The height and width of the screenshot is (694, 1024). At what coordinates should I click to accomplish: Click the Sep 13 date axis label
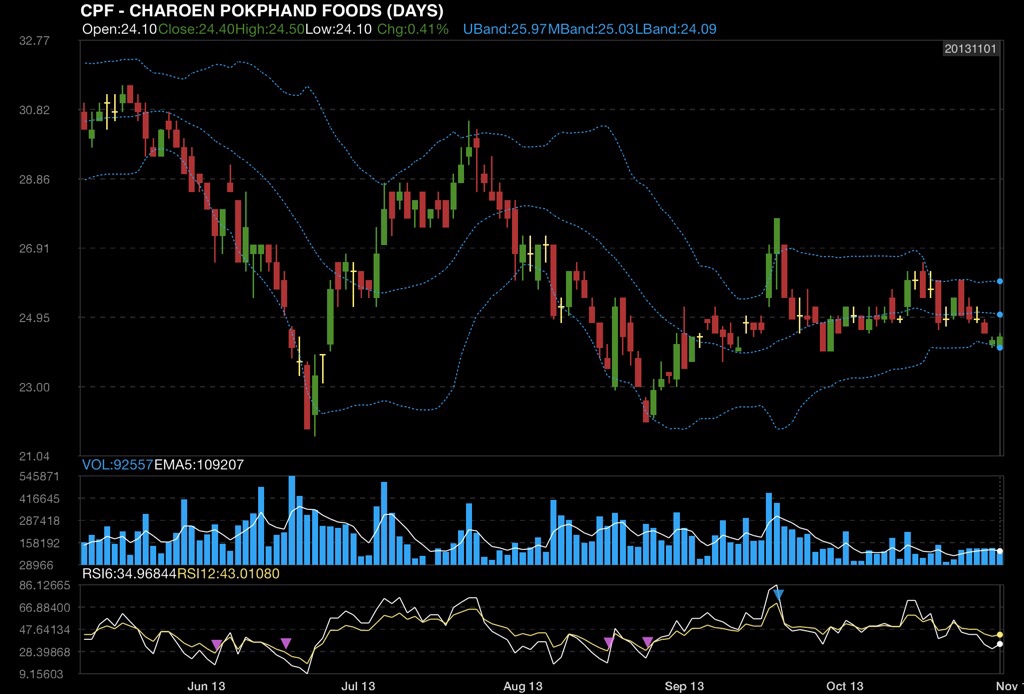684,686
